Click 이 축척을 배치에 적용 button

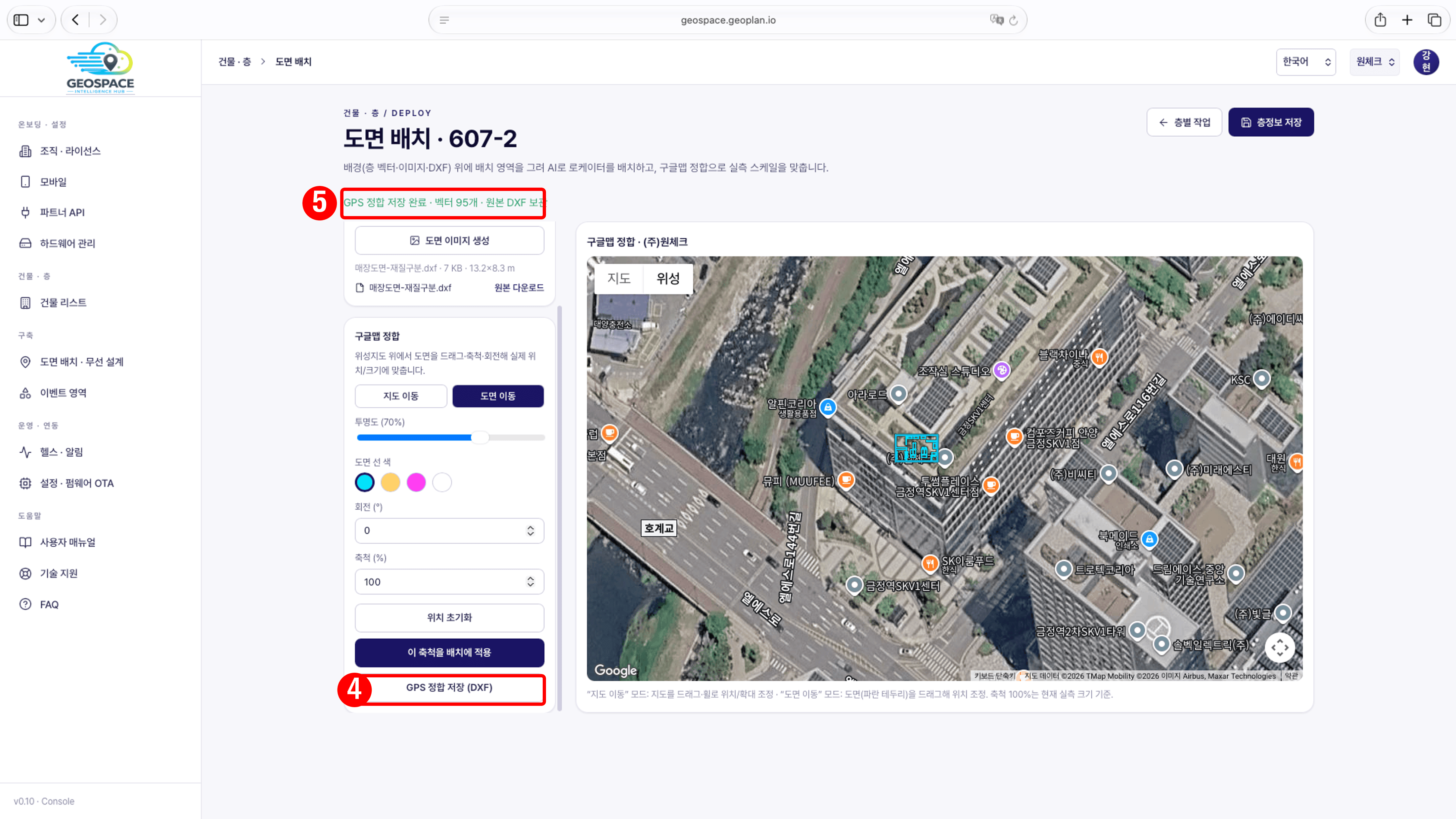pyautogui.click(x=449, y=652)
